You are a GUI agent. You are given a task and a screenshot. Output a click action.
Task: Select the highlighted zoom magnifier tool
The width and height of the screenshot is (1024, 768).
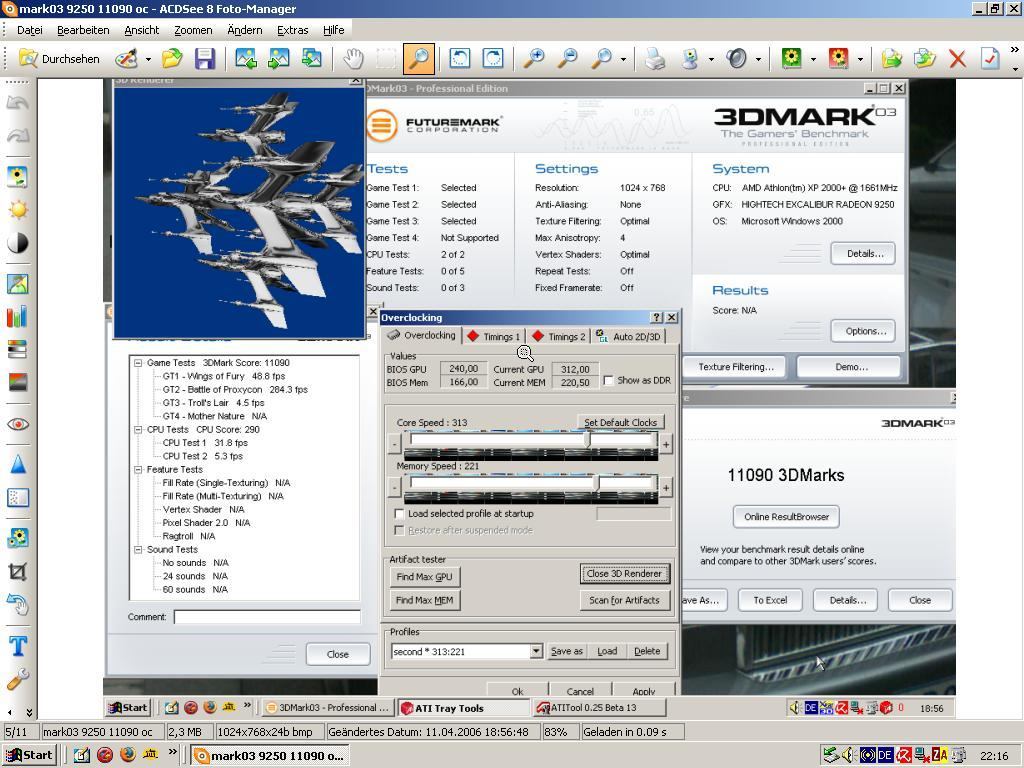pyautogui.click(x=419, y=59)
